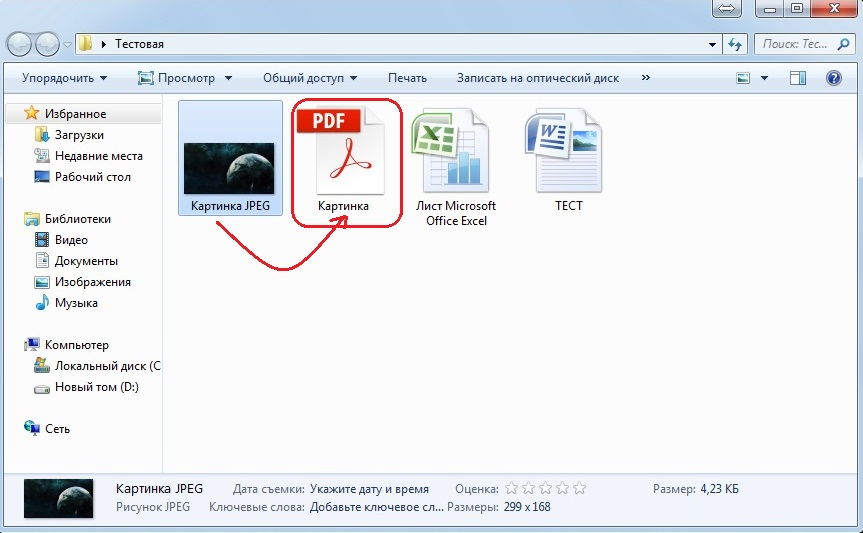The image size is (863, 533).
Task: Open the Общий доступ menu
Action: [x=310, y=78]
